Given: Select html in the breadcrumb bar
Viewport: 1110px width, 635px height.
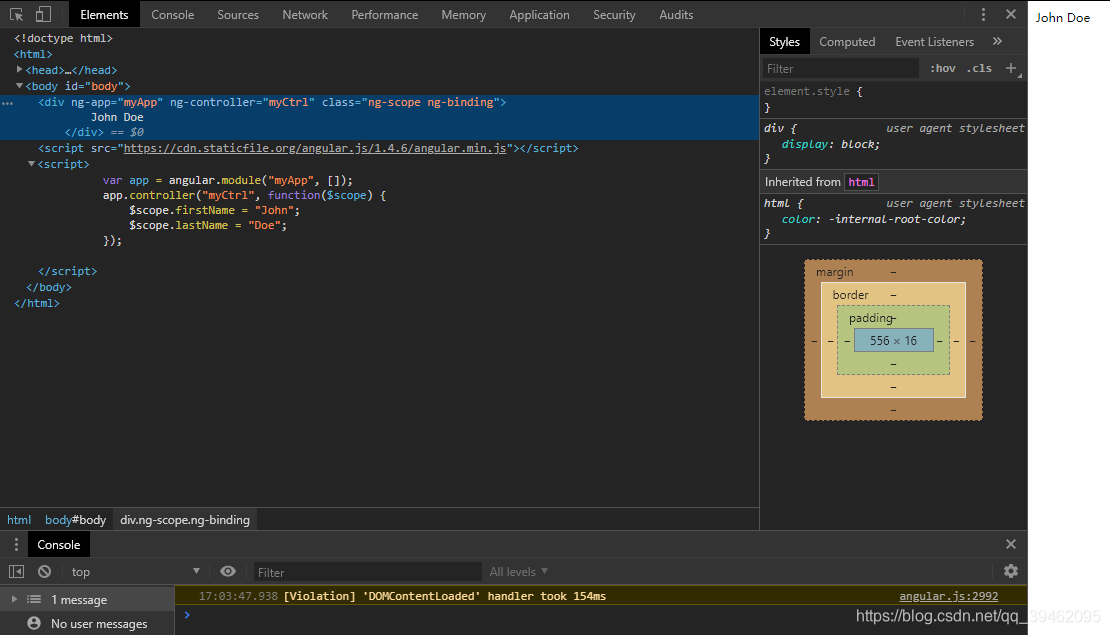Looking at the screenshot, I should click(x=19, y=520).
